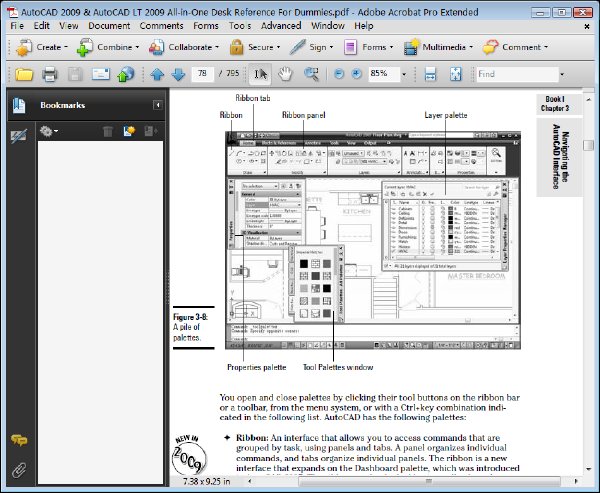The width and height of the screenshot is (600, 493).
Task: Click the page size 7.38 x 9.25 in
Action: click(207, 481)
